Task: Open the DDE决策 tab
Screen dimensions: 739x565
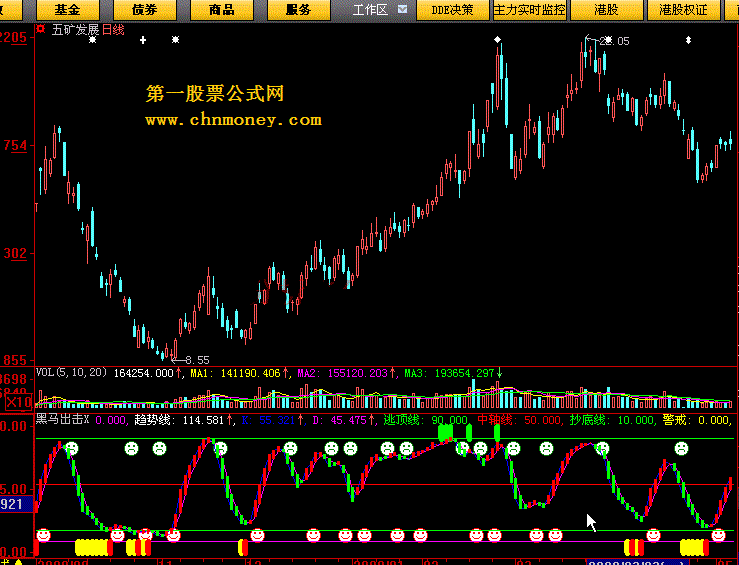Action: point(452,10)
